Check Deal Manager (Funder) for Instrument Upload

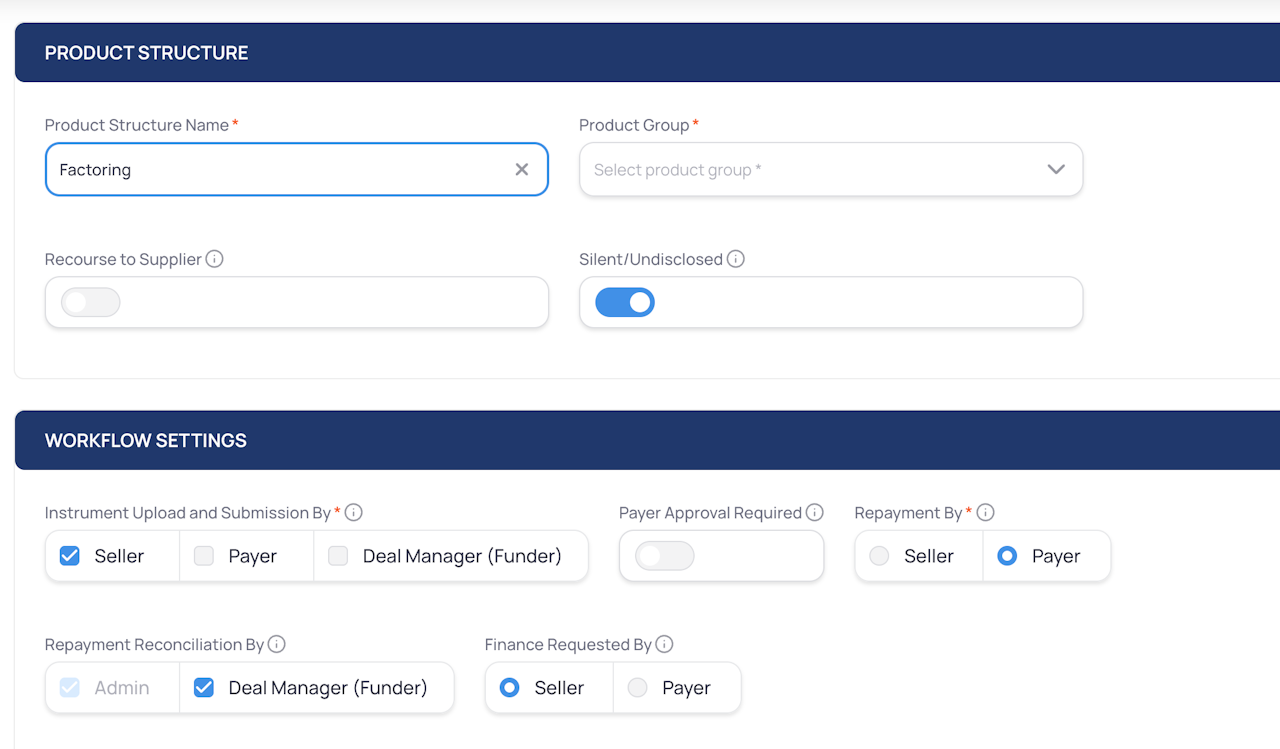point(338,557)
